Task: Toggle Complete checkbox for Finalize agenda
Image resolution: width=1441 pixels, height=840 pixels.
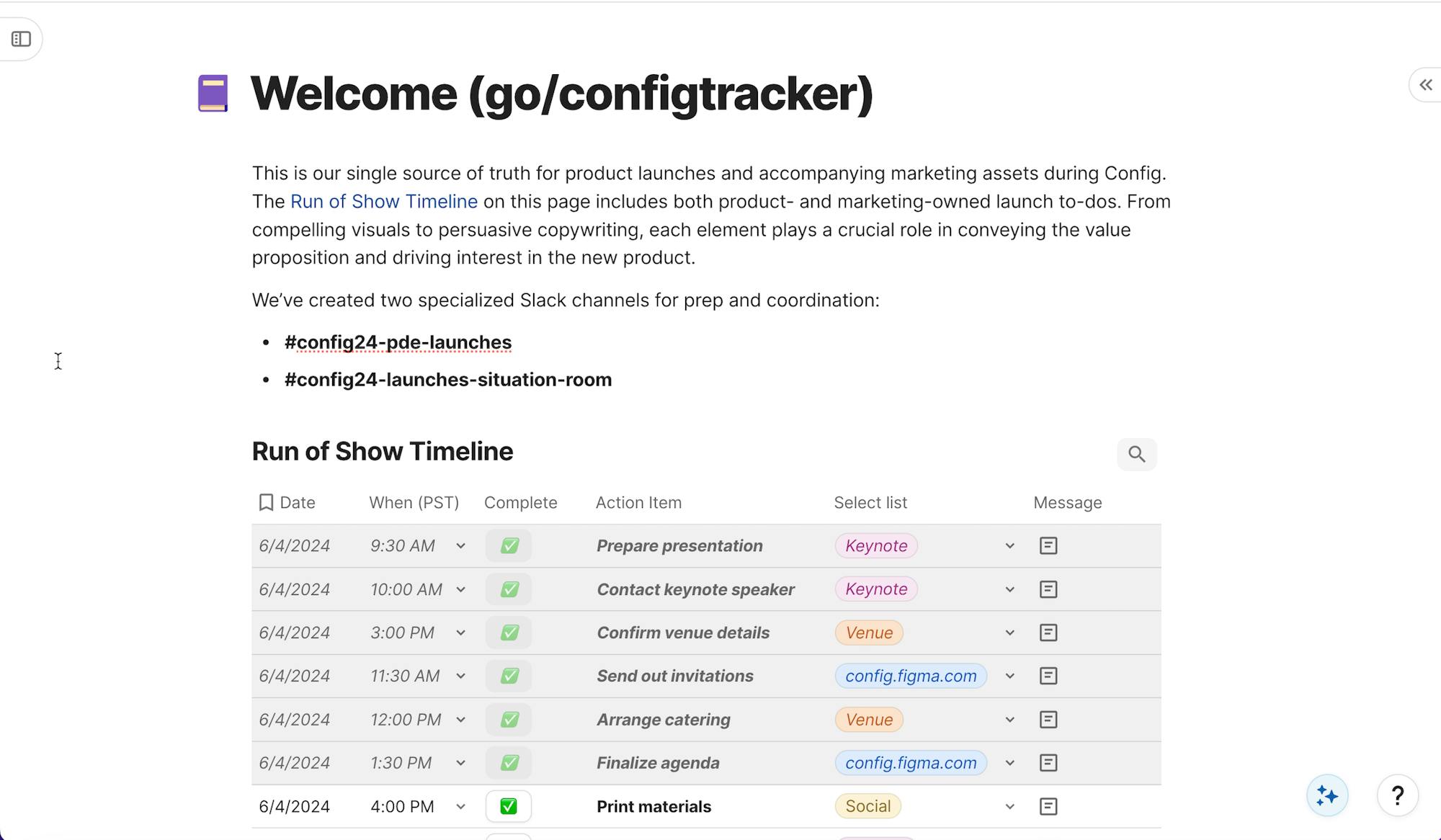Action: (x=509, y=763)
